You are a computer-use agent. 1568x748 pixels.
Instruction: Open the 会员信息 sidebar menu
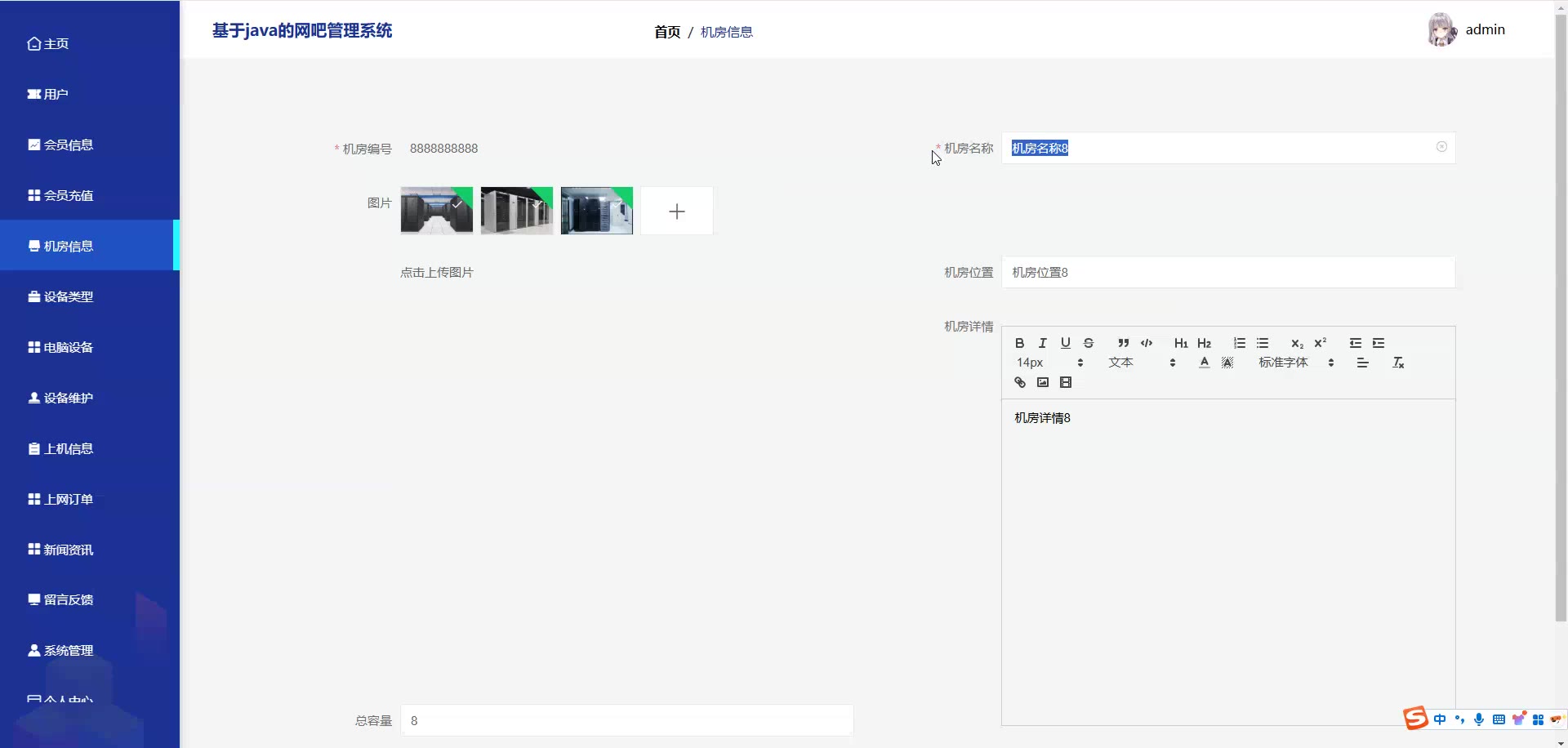[90, 145]
